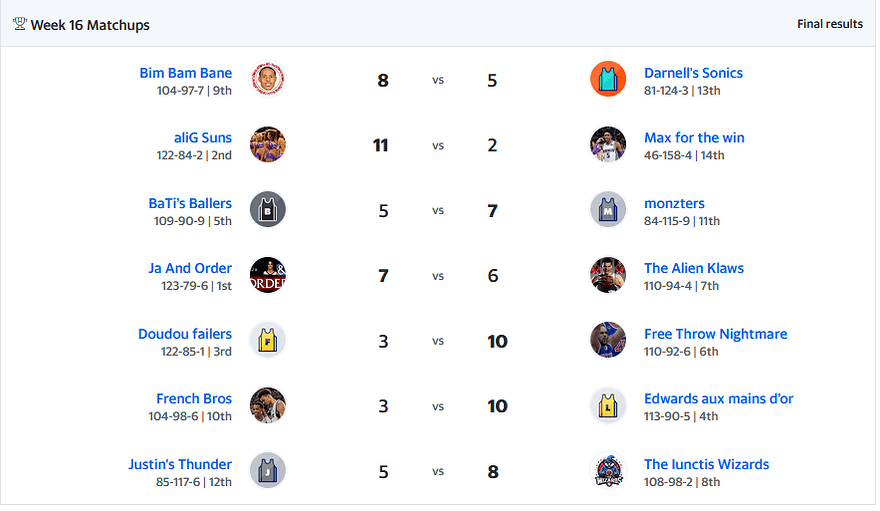The width and height of the screenshot is (880, 511).
Task: Click Edwards aux mains d'or jersey icon
Action: [608, 406]
